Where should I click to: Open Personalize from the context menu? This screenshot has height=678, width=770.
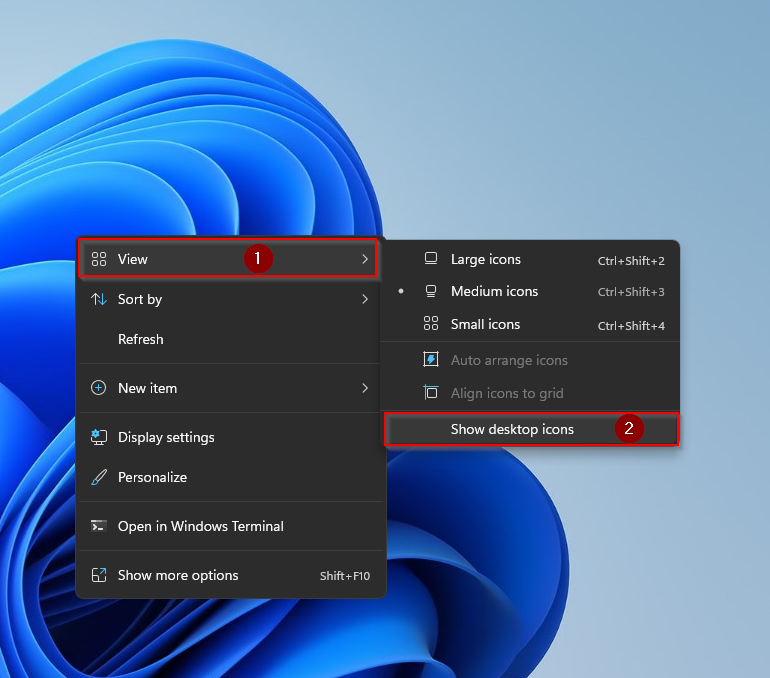(x=152, y=477)
